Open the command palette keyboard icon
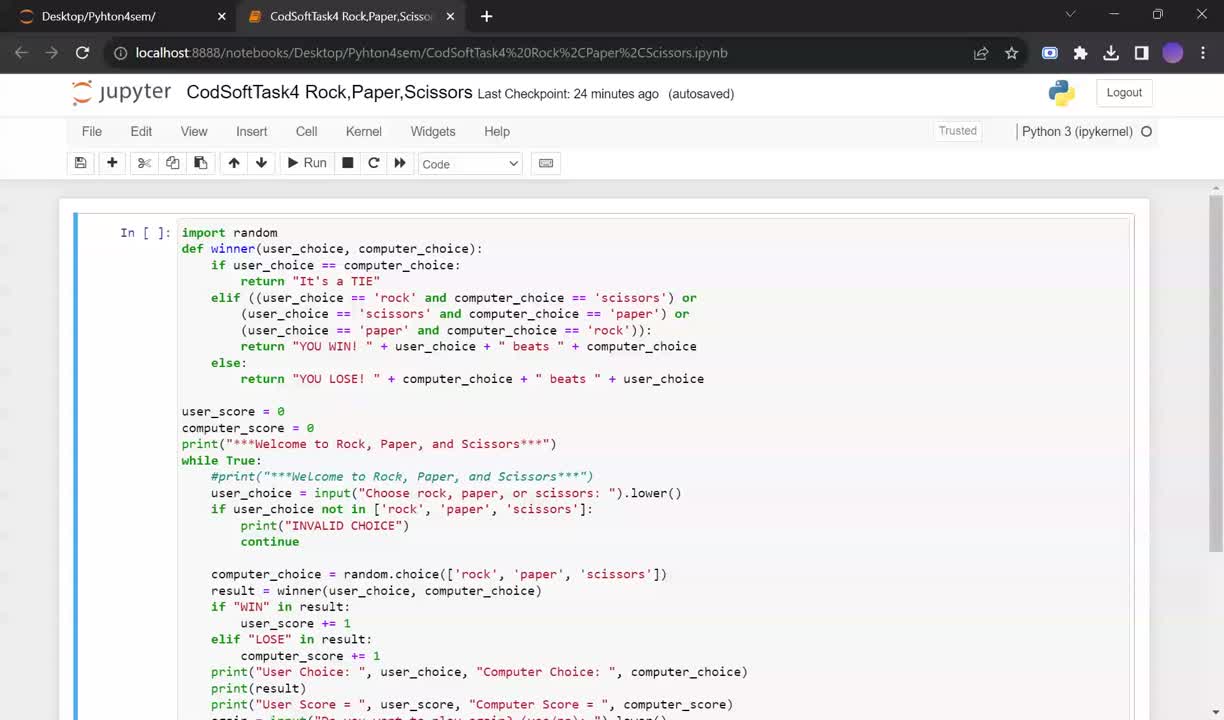1224x720 pixels. tap(546, 163)
